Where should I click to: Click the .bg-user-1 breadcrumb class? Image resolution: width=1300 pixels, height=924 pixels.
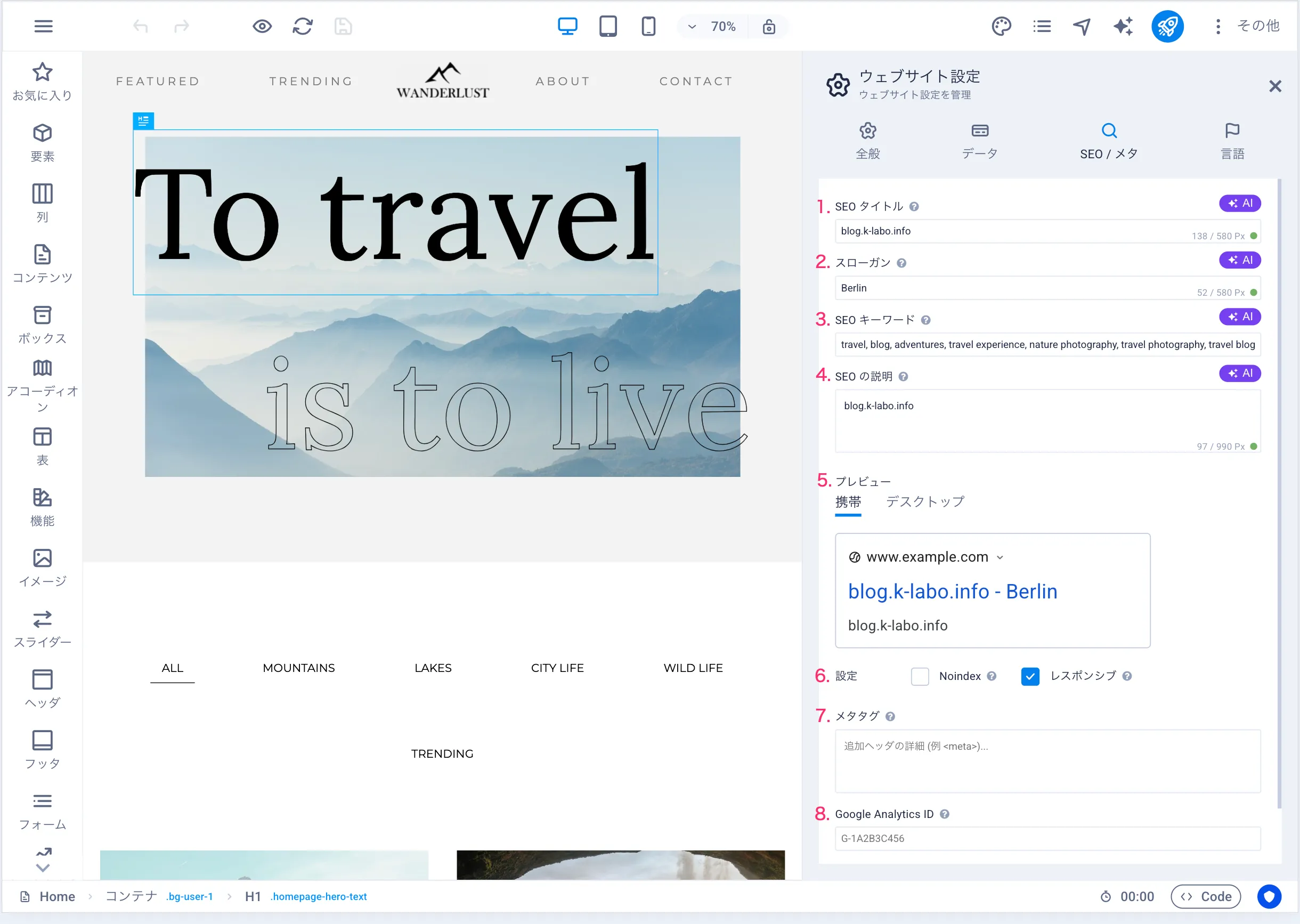click(x=190, y=897)
